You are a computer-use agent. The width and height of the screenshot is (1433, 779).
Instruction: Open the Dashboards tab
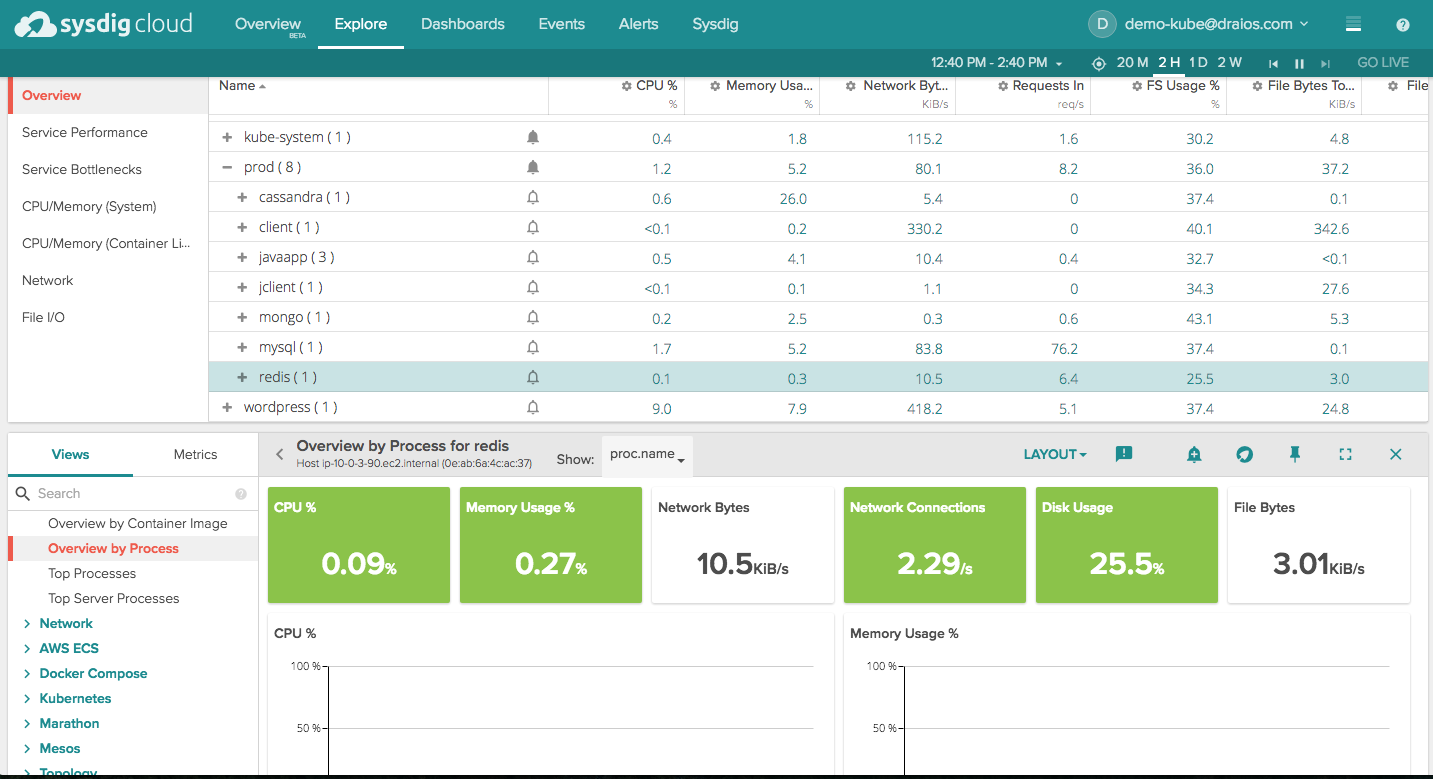[x=463, y=24]
